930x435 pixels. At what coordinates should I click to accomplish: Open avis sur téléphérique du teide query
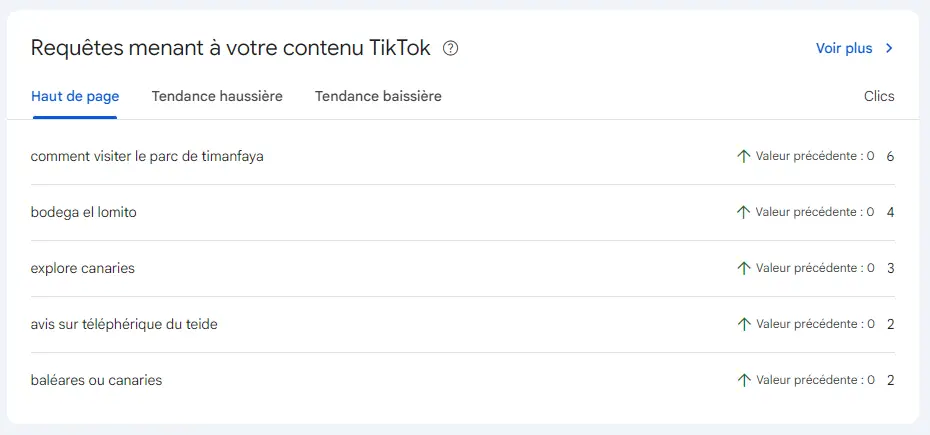coord(124,325)
